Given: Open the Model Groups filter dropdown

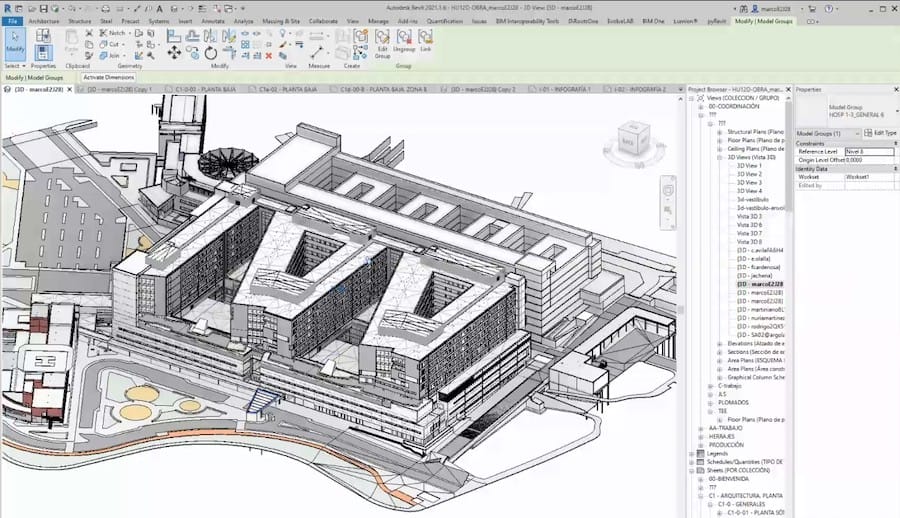Looking at the screenshot, I should point(829,133).
